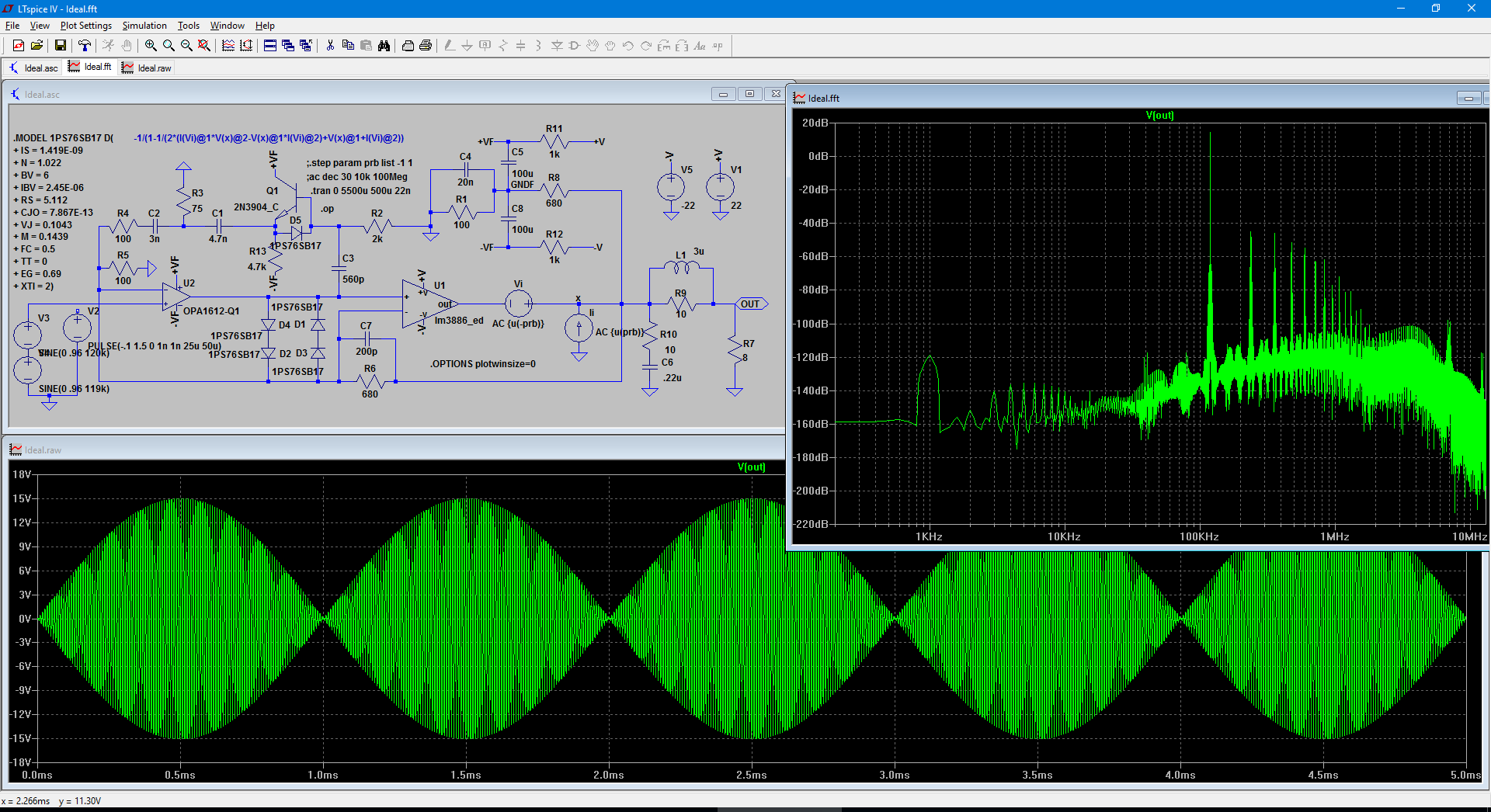Maximize the Ideal.asc schematic window

pyautogui.click(x=749, y=94)
